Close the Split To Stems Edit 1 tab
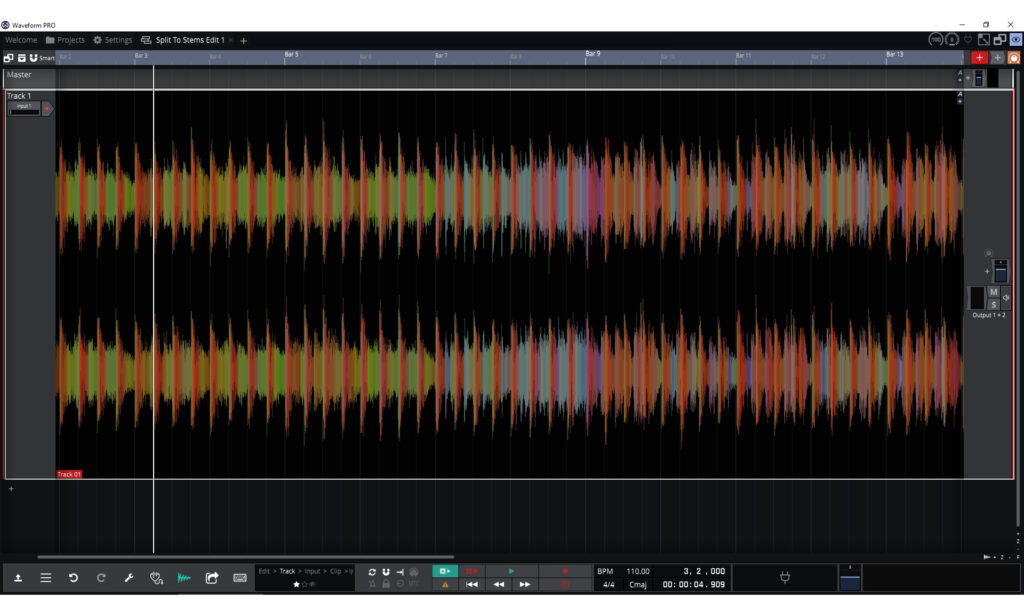The height and width of the screenshot is (614, 1024). [231, 40]
